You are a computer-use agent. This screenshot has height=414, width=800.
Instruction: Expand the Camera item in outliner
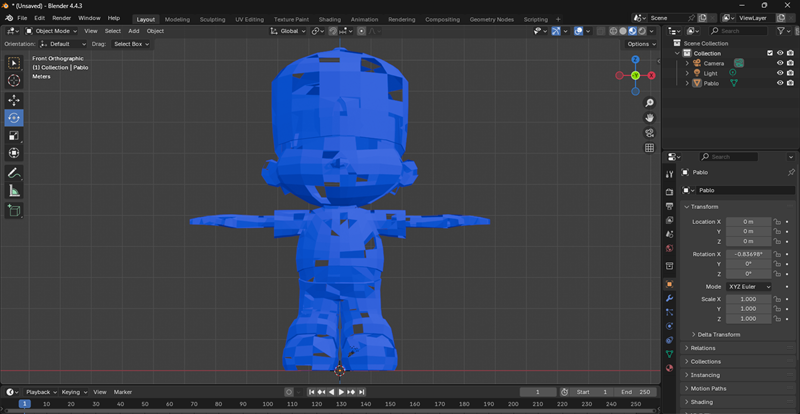pos(687,63)
